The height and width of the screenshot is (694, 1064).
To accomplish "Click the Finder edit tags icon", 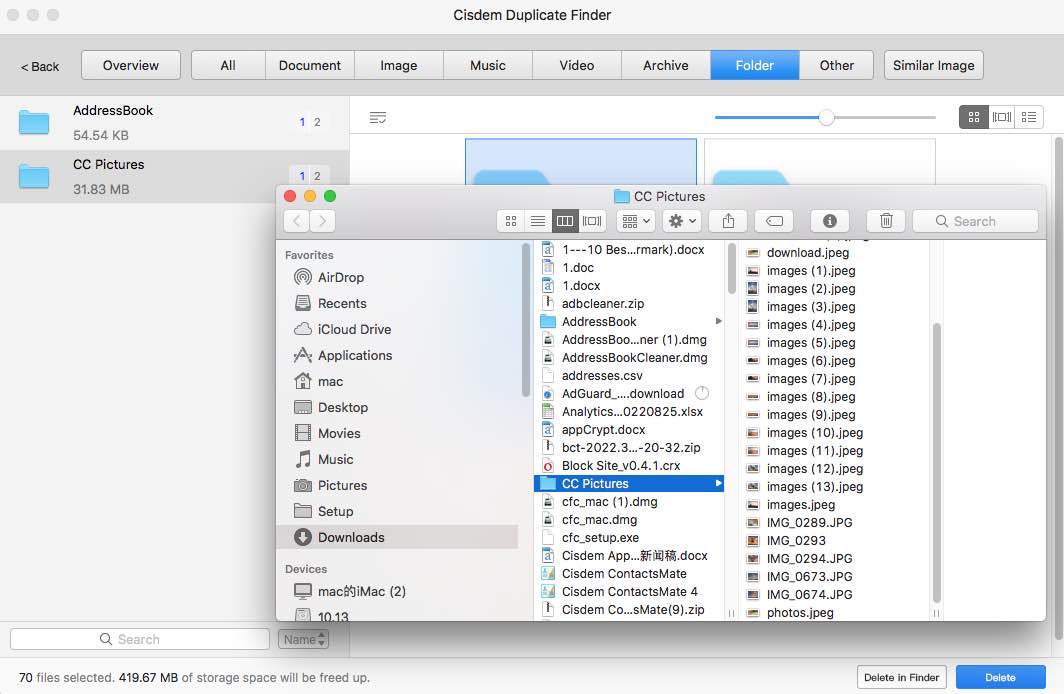I will pyautogui.click(x=774, y=221).
